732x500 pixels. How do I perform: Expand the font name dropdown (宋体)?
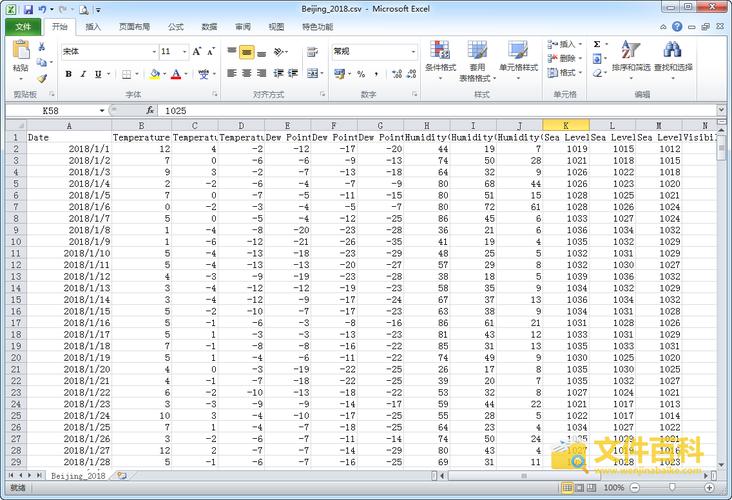coord(154,51)
